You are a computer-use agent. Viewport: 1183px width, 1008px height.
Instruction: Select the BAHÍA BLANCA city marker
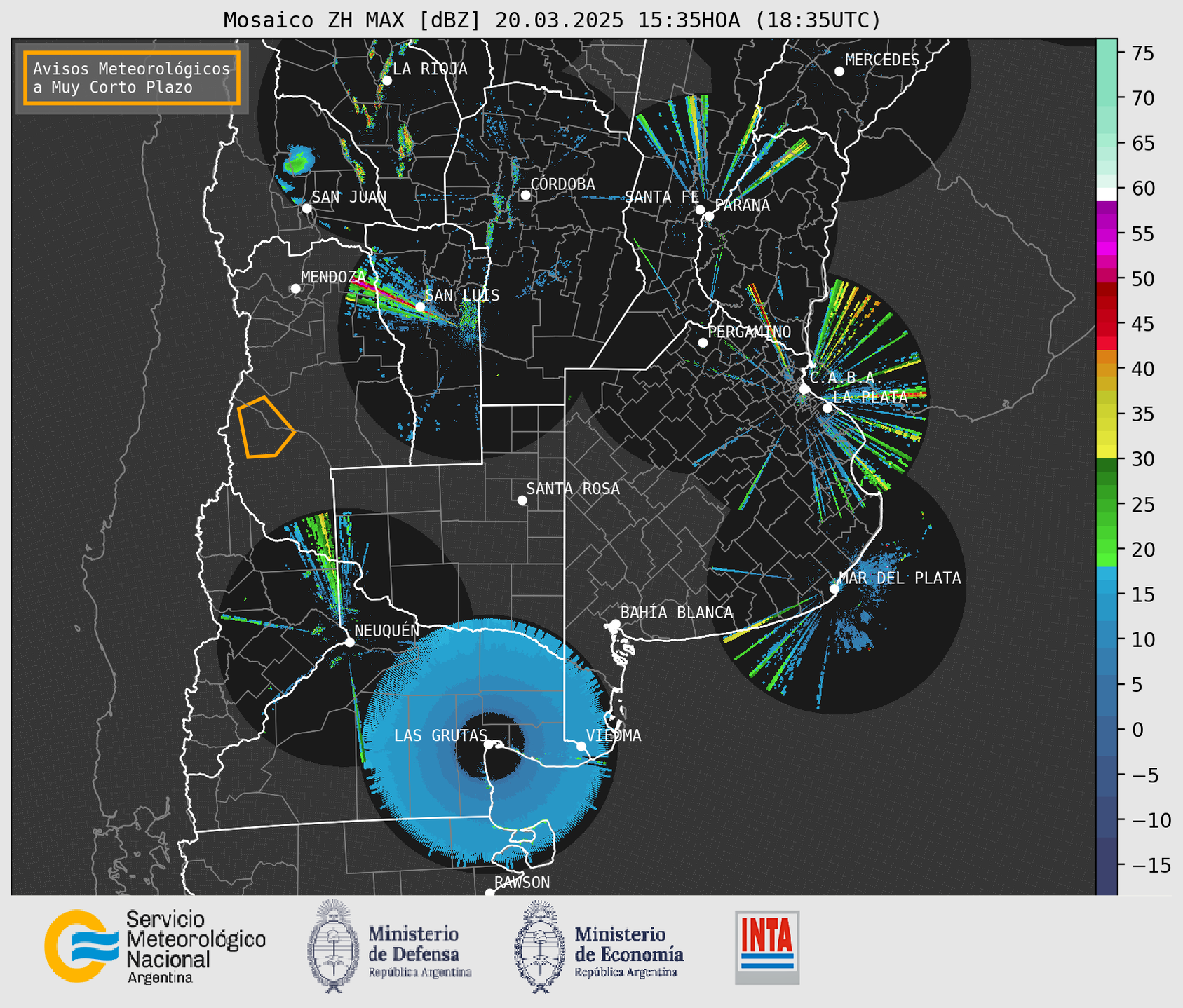[615, 624]
